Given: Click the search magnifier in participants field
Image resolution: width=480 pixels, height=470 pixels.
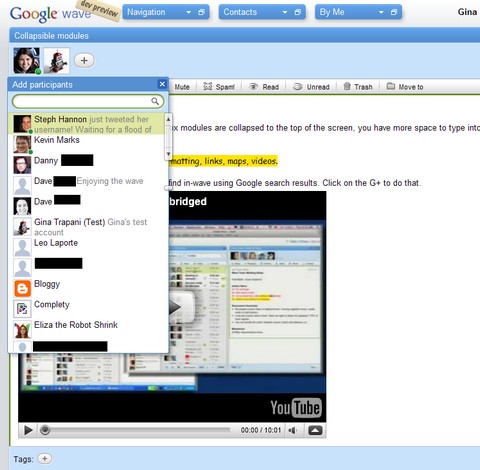Looking at the screenshot, I should 155,101.
